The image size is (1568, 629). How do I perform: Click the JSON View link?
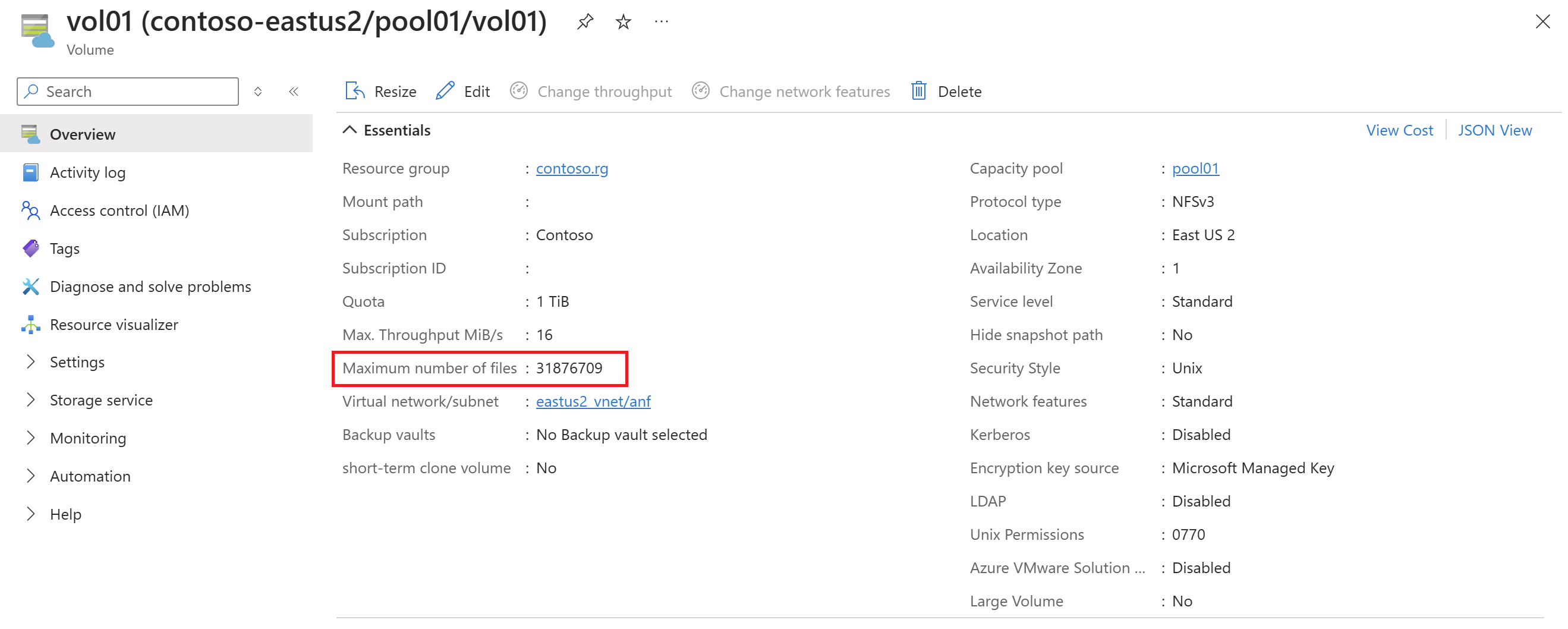click(x=1494, y=130)
